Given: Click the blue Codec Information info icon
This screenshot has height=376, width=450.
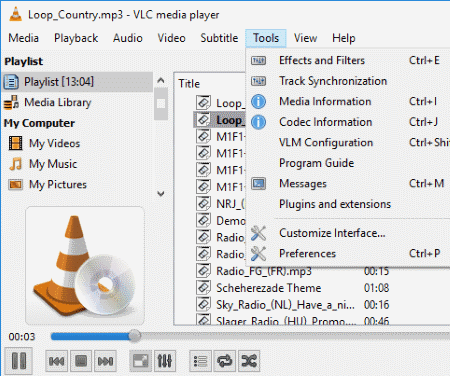Looking at the screenshot, I should point(258,122).
